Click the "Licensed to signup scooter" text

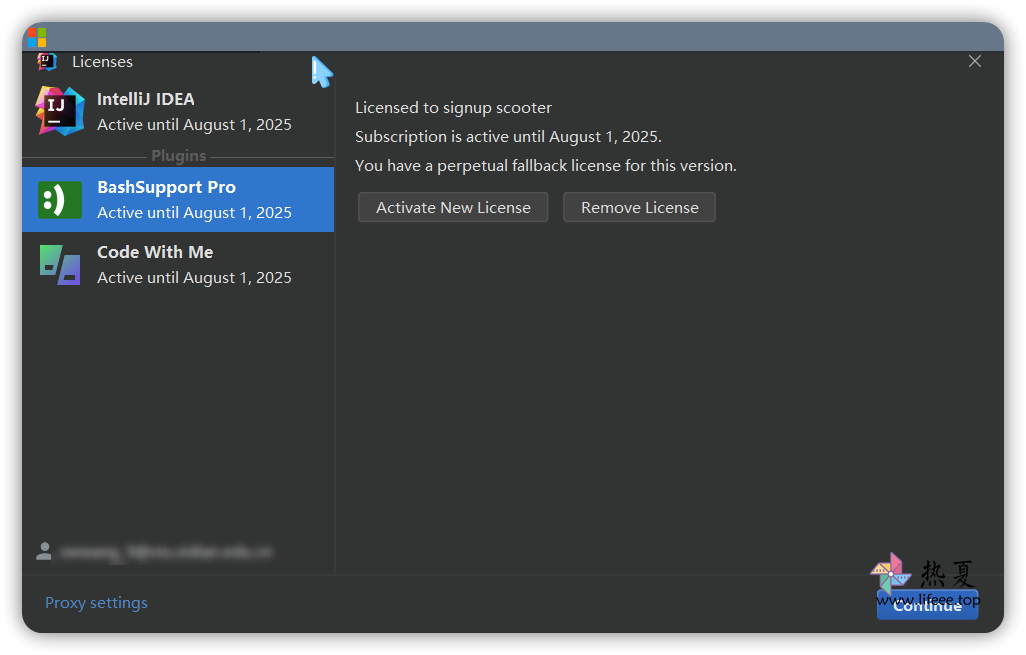tap(453, 108)
